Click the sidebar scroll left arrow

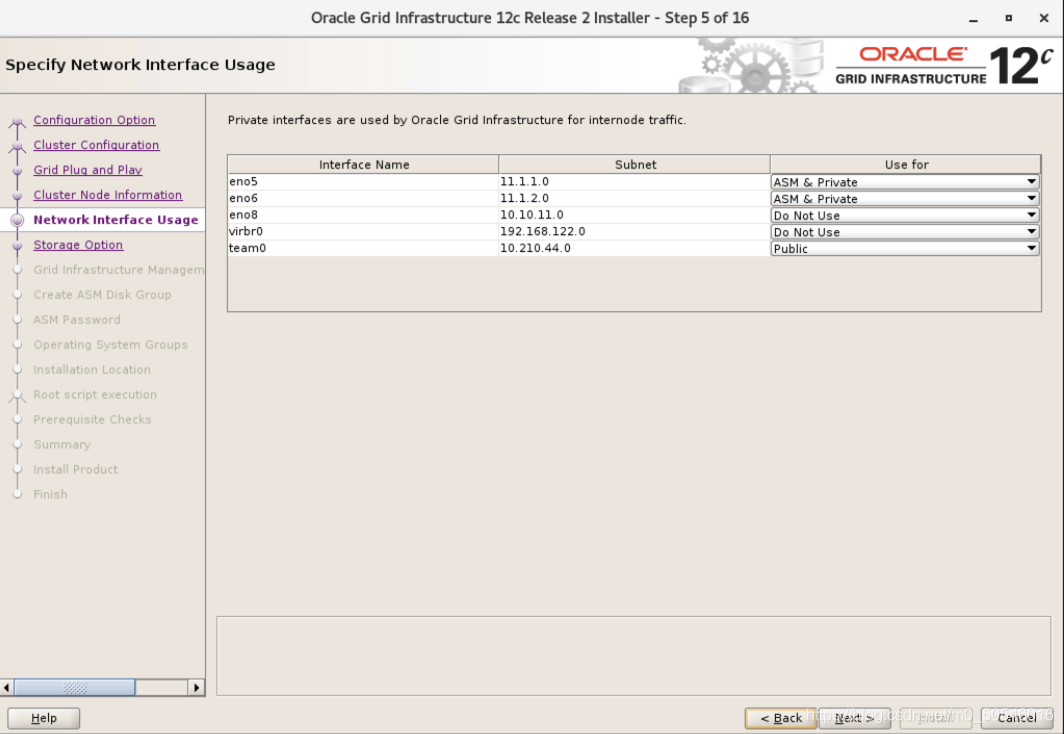point(7,687)
